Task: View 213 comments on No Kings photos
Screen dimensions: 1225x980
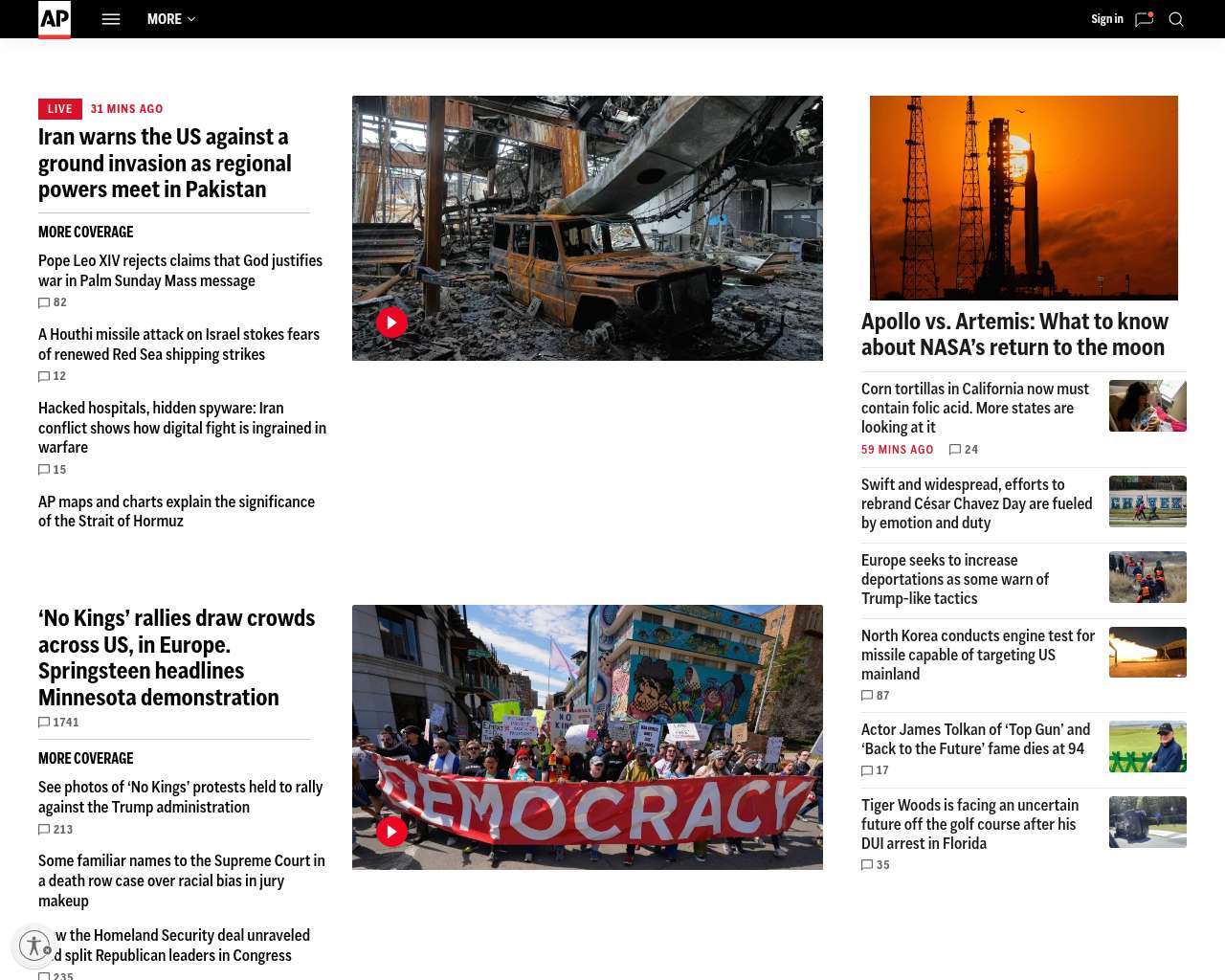Action: [x=56, y=830]
